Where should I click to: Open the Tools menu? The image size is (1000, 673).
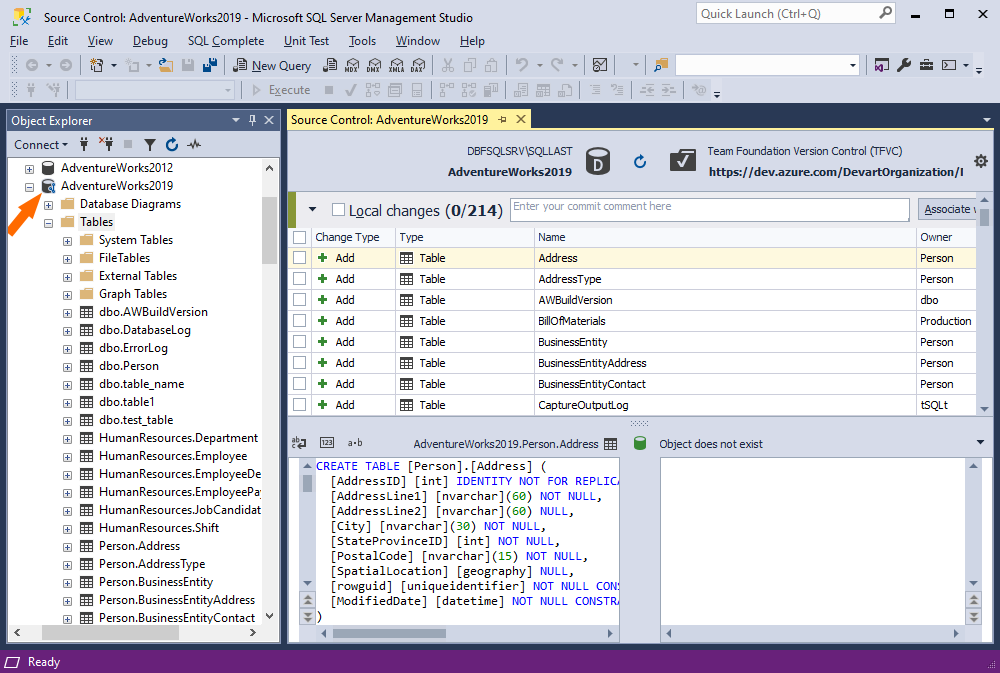pos(362,41)
